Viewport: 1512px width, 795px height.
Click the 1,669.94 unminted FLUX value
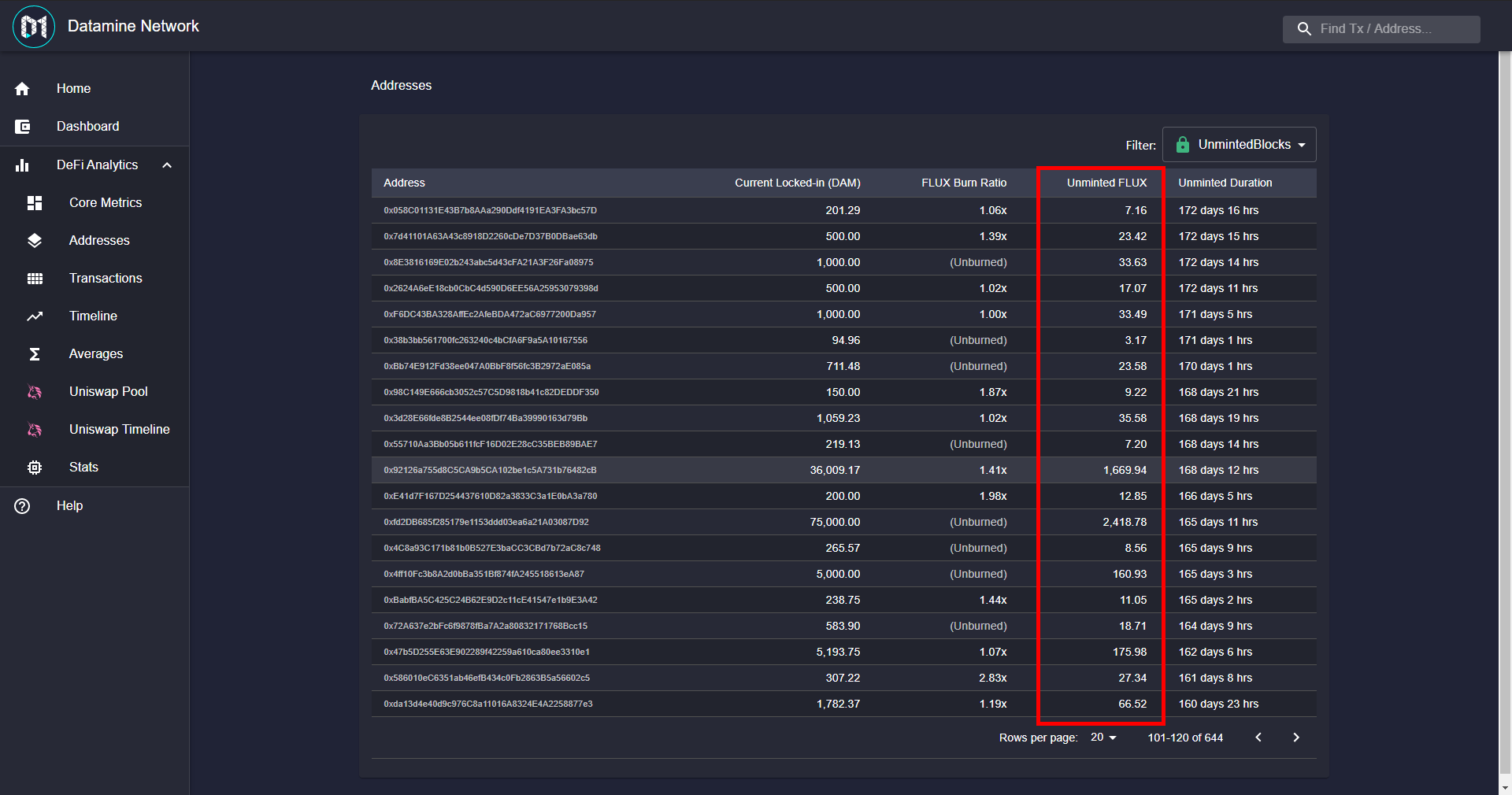click(x=1125, y=470)
